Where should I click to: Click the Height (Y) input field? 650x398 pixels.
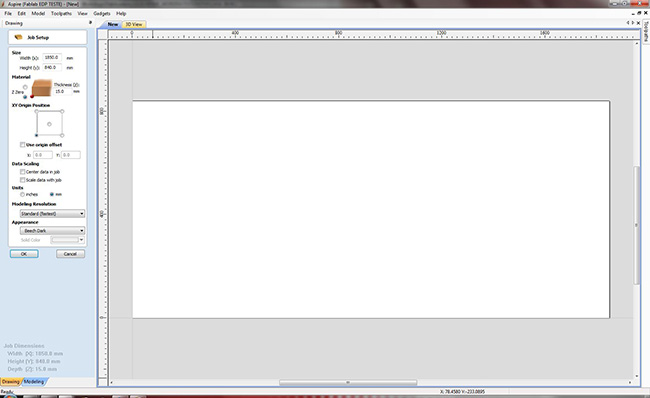(x=52, y=67)
